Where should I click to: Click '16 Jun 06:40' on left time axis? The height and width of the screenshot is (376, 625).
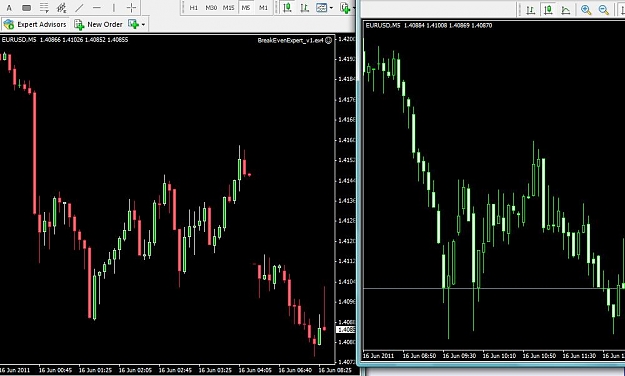coord(295,370)
